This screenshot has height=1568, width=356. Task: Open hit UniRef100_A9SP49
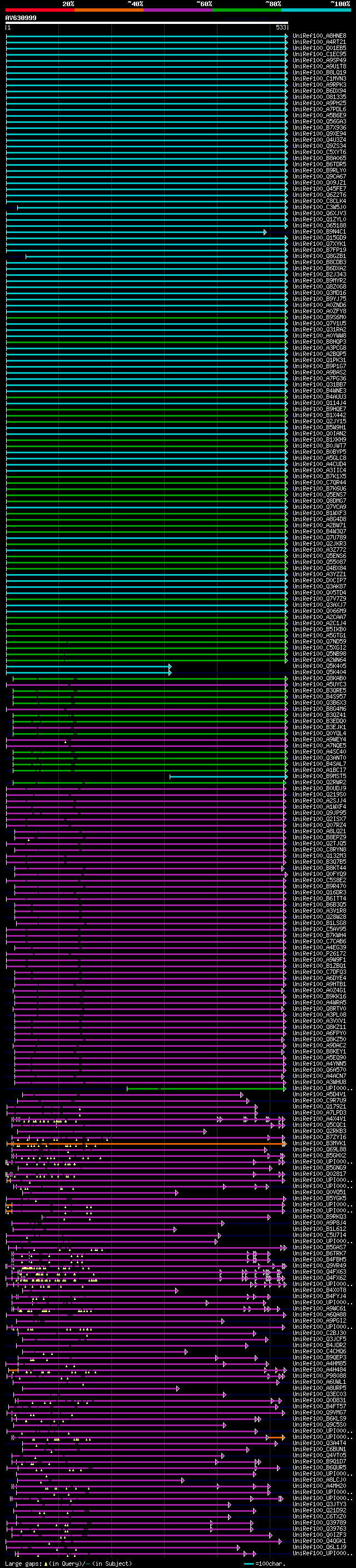click(x=319, y=60)
